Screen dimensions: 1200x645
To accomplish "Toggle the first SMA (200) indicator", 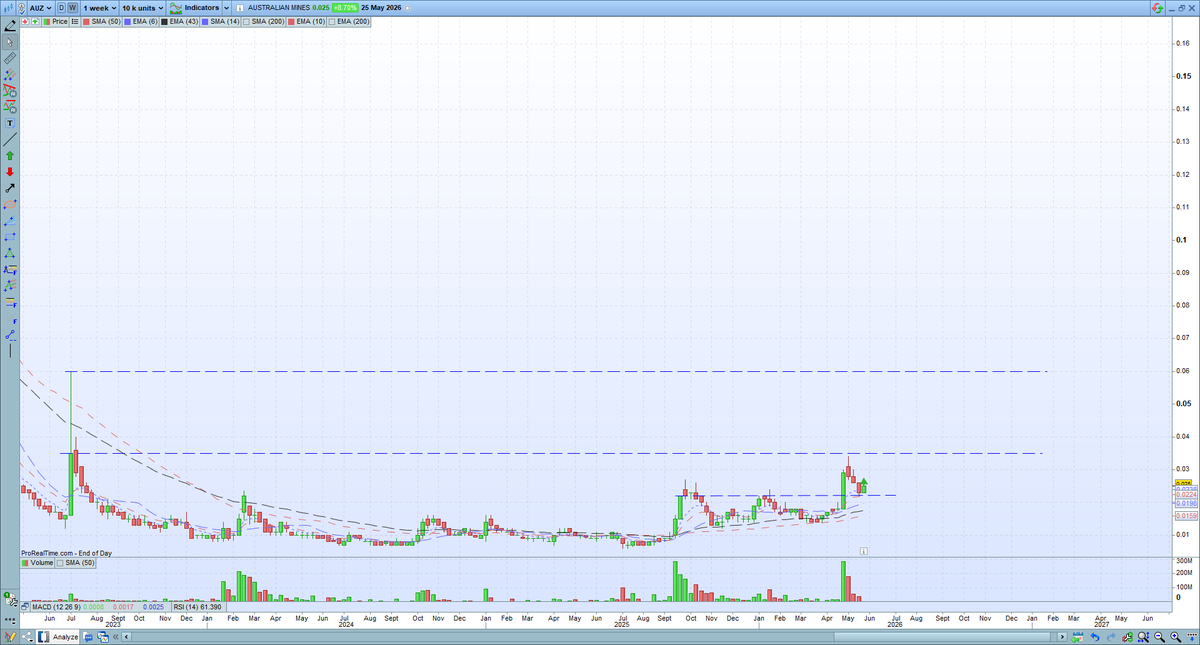I will [263, 21].
